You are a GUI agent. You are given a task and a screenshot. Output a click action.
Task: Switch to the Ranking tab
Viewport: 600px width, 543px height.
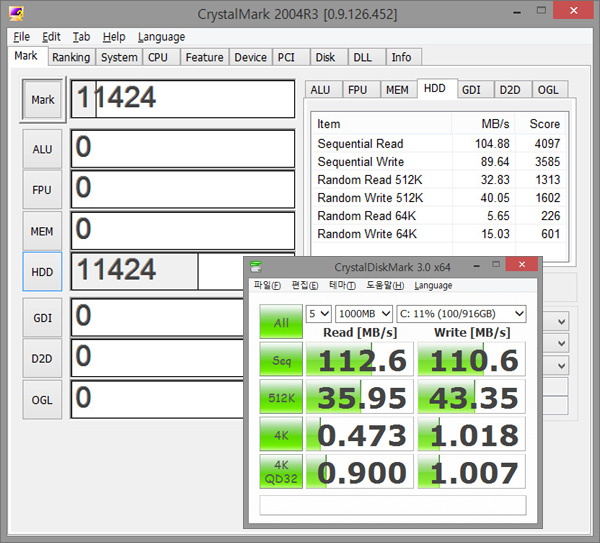(71, 57)
